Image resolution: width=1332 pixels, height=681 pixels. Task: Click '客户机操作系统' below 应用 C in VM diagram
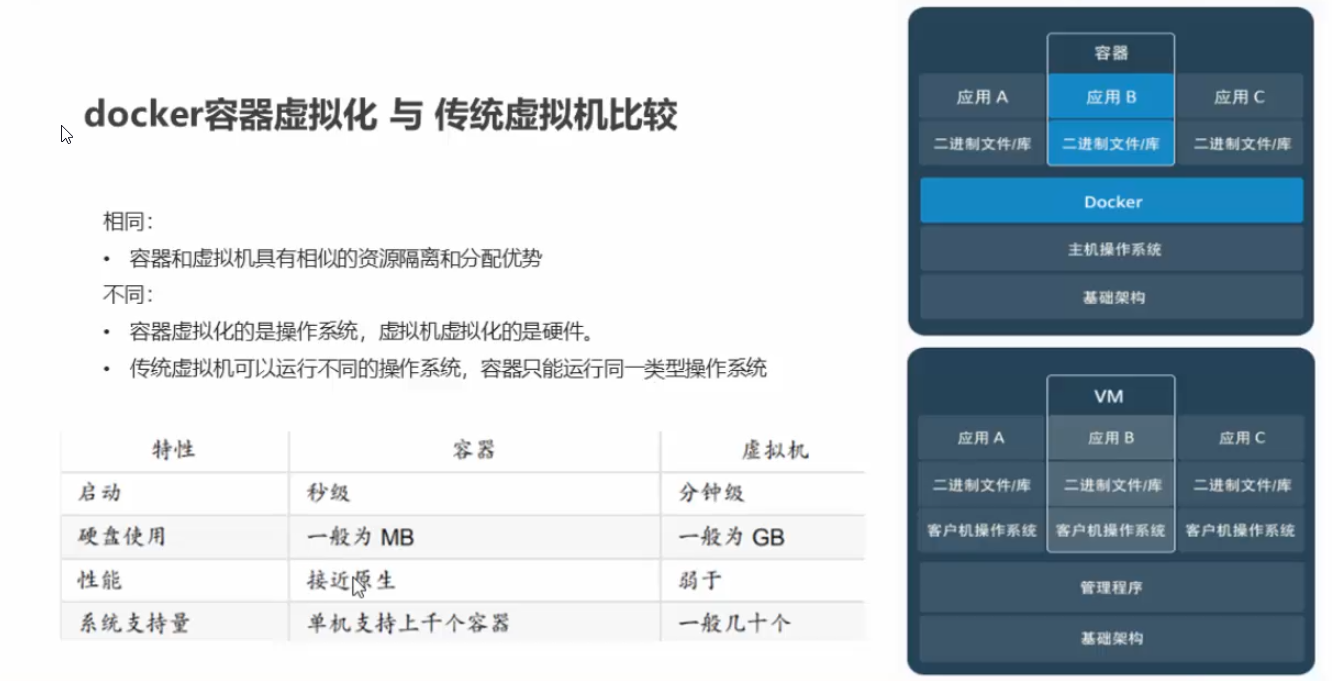[x=1240, y=530]
